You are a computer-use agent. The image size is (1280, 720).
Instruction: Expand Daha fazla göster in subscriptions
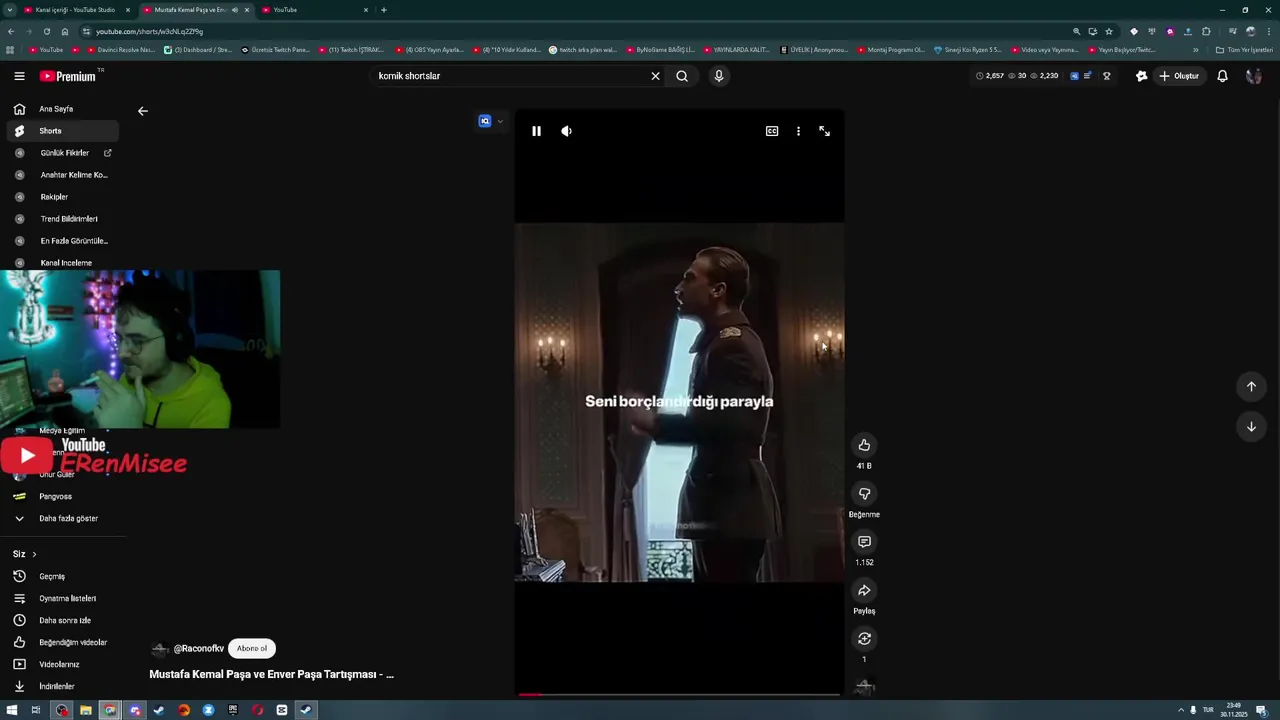click(x=63, y=518)
